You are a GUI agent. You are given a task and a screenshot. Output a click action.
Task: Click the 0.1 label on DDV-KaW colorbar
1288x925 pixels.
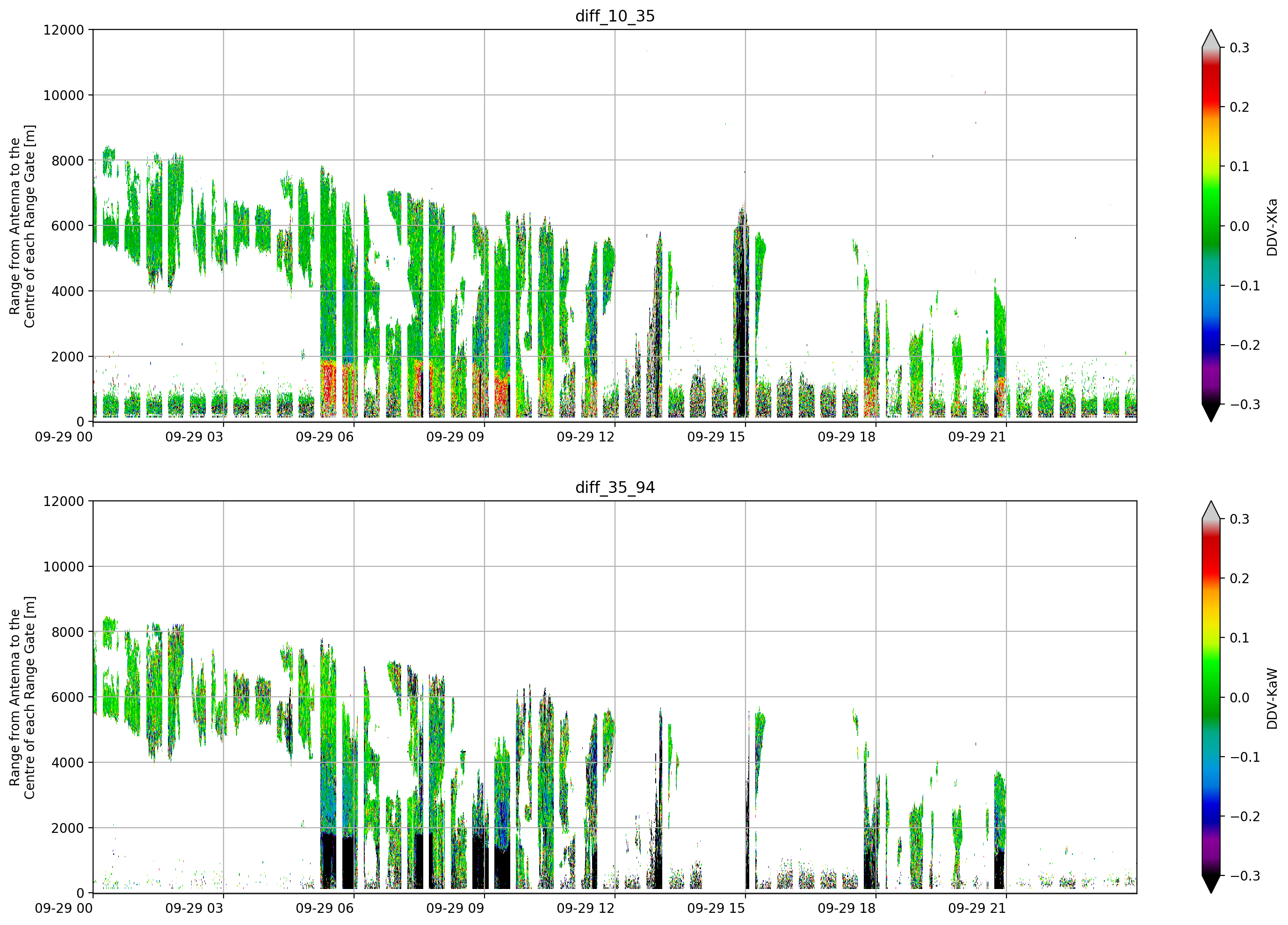coord(1239,638)
